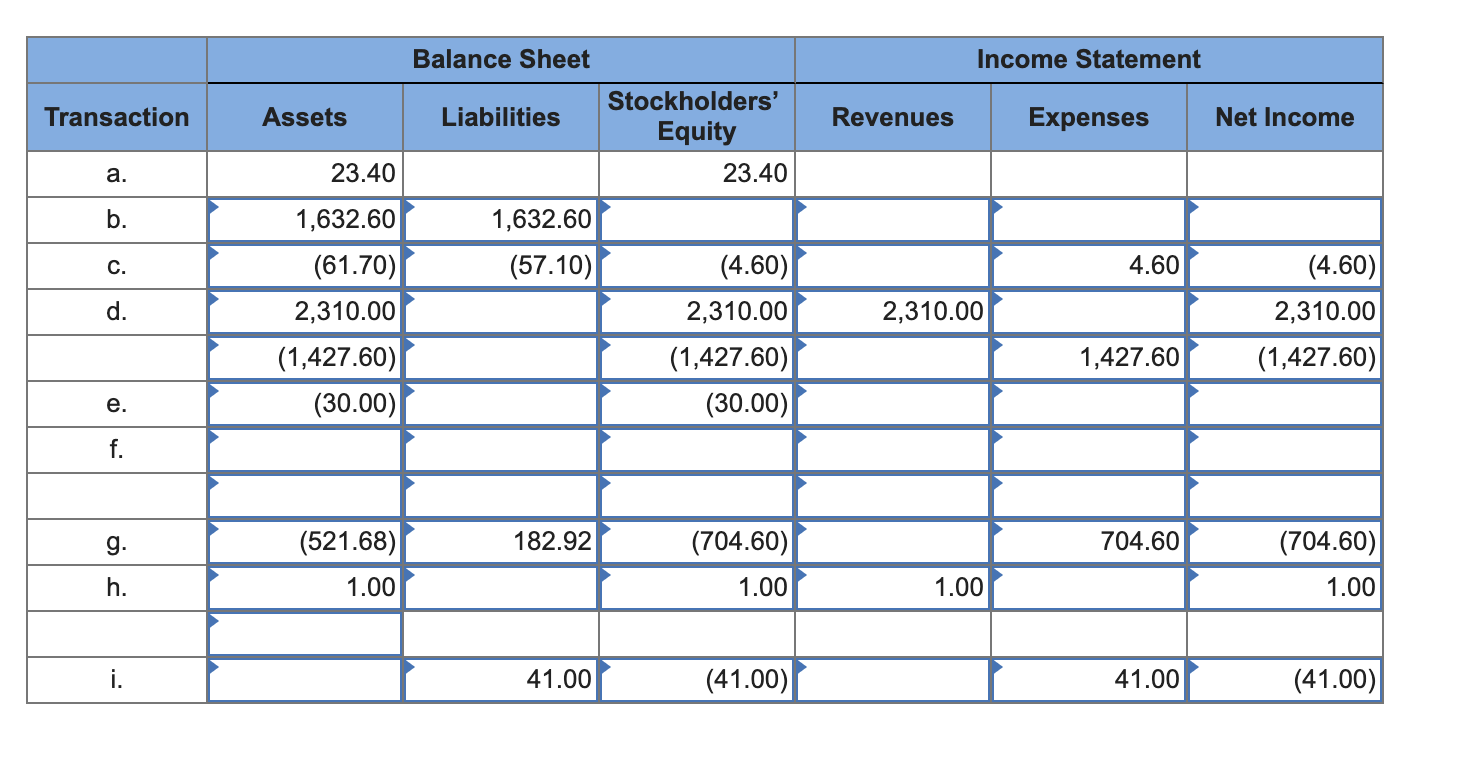Click the Assets column header
The height and width of the screenshot is (776, 1470).
304,117
